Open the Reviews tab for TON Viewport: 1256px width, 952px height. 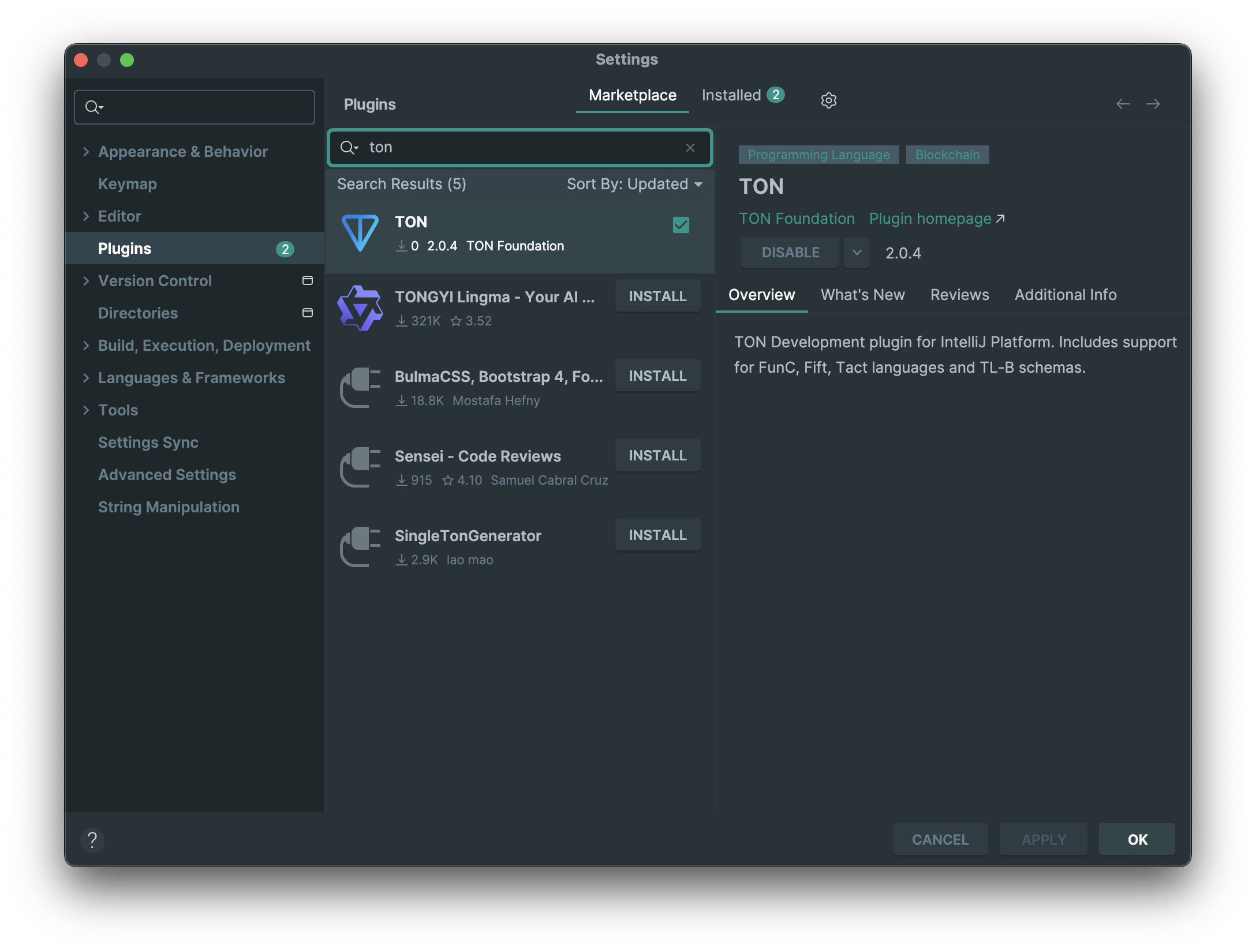click(959, 295)
